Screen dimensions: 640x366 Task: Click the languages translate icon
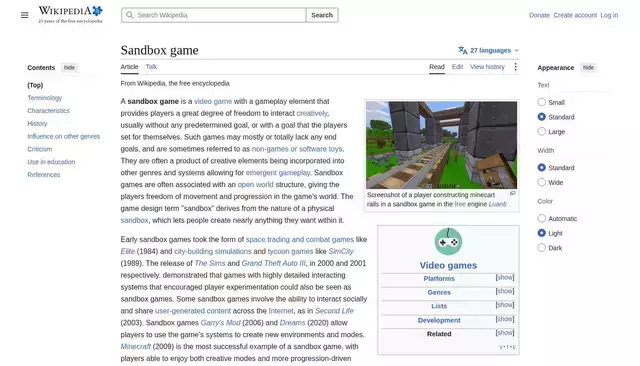point(462,50)
